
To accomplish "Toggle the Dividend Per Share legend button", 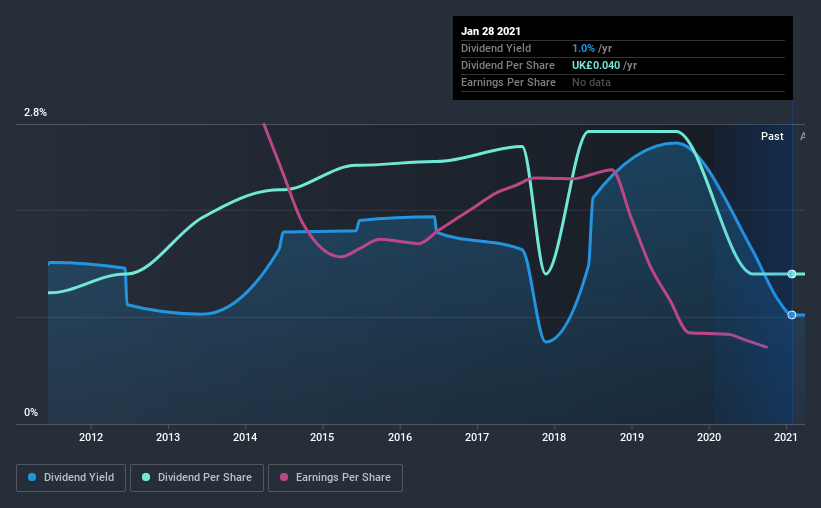I will coord(197,478).
